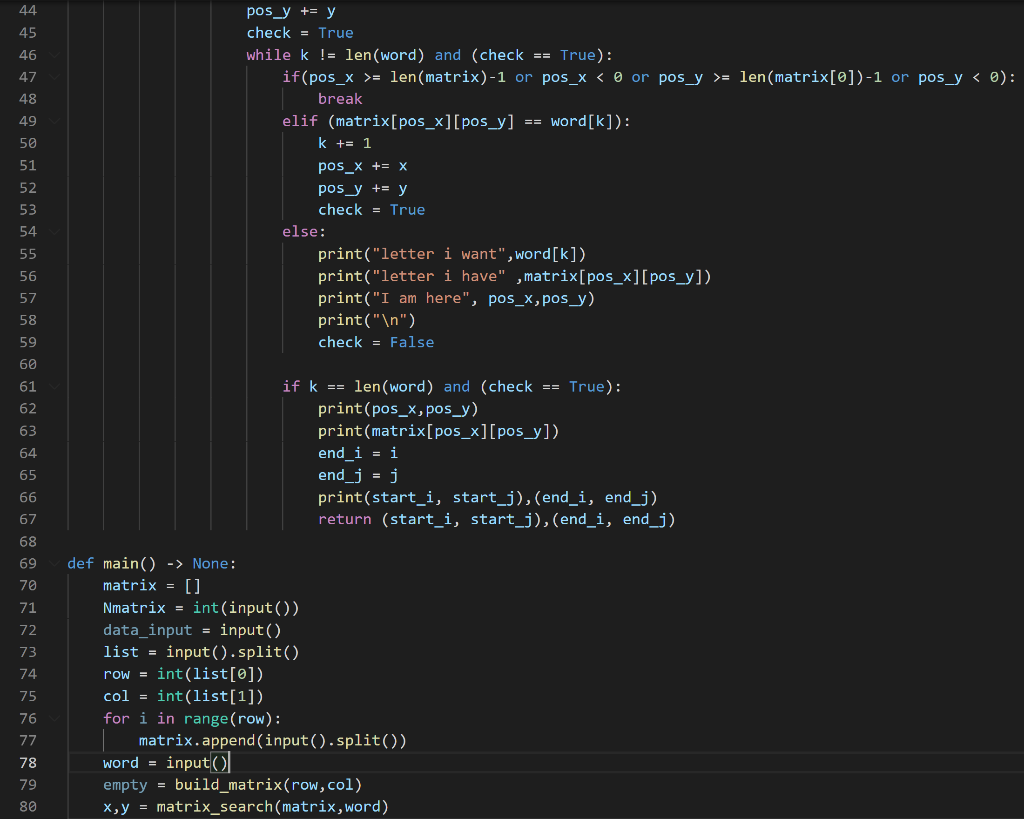Viewport: 1024px width, 819px height.
Task: Collapse the while loop at line 46
Action: [x=55, y=54]
